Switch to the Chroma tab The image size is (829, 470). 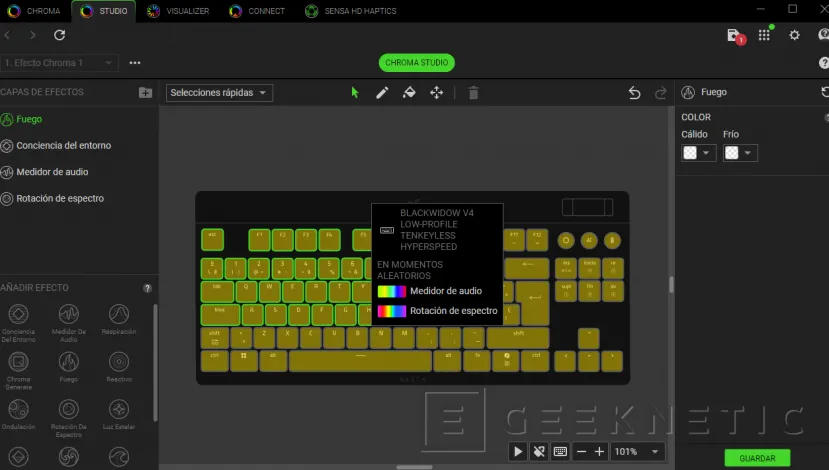point(34,11)
